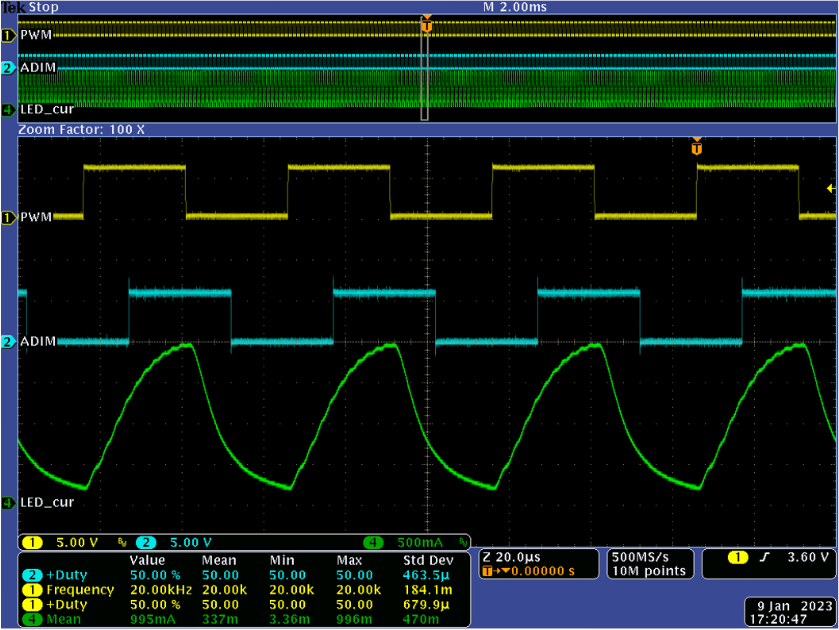Click the PWM channel 1 ground marker
The image size is (839, 630).
(x=8, y=217)
